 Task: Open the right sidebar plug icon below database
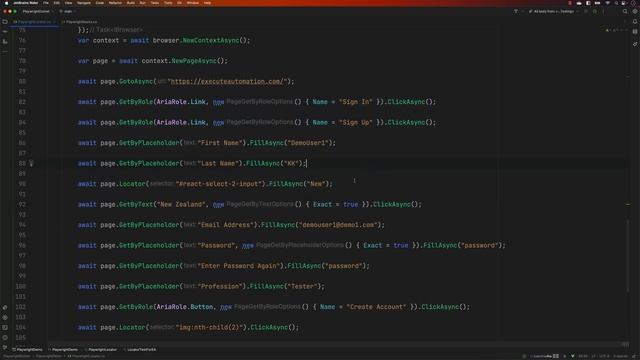635,44
